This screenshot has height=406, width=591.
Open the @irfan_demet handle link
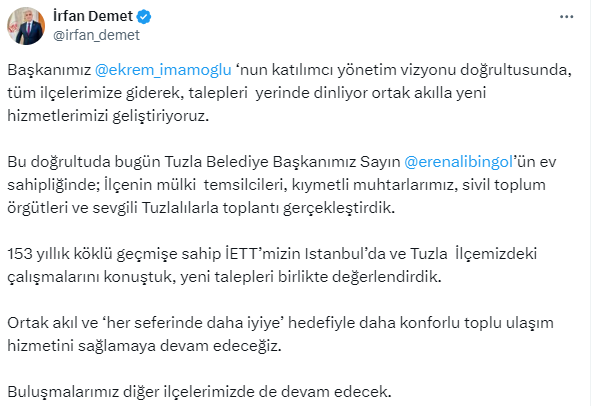tap(96, 35)
